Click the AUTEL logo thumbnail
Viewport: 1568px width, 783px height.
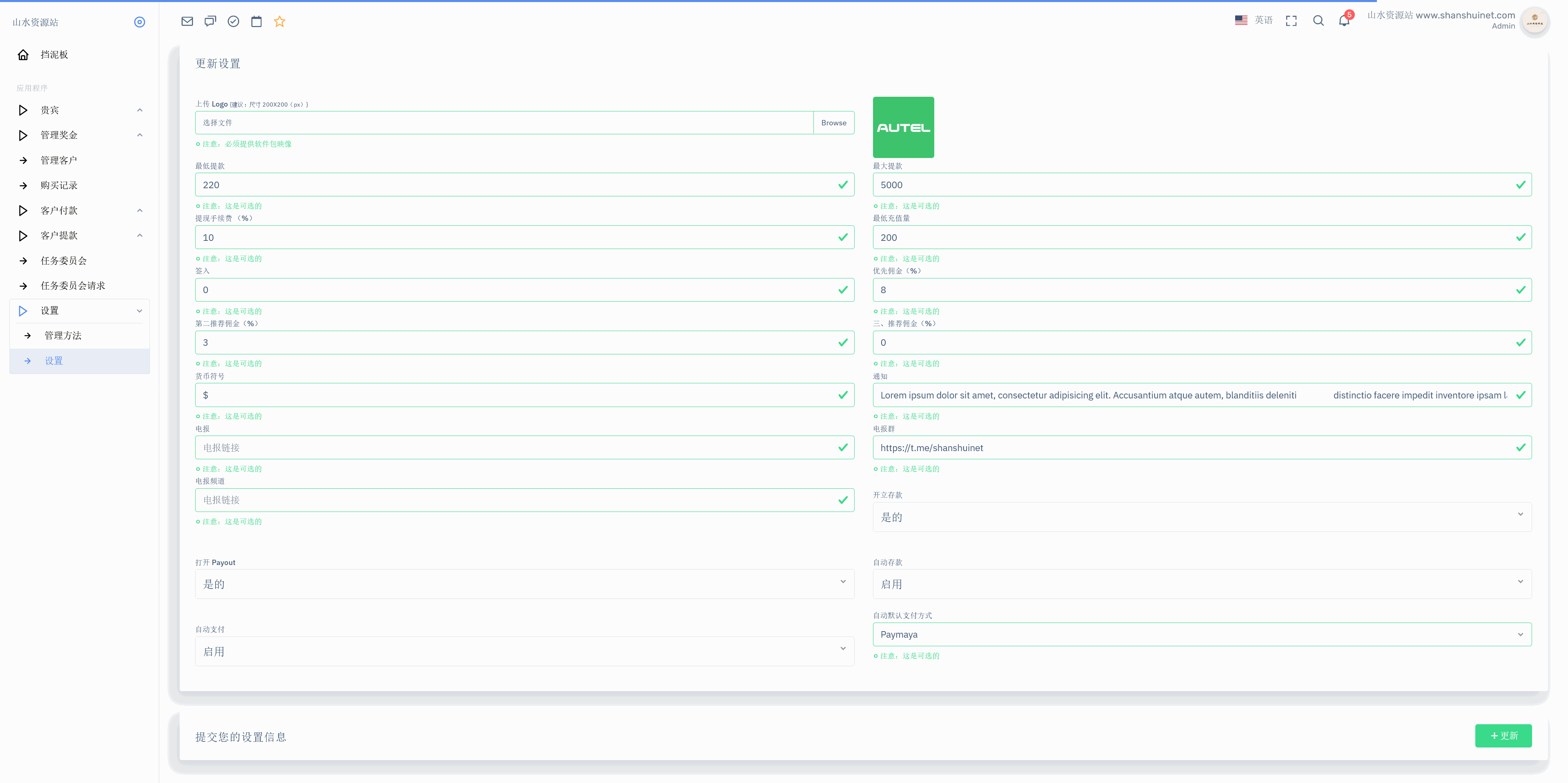[x=903, y=127]
